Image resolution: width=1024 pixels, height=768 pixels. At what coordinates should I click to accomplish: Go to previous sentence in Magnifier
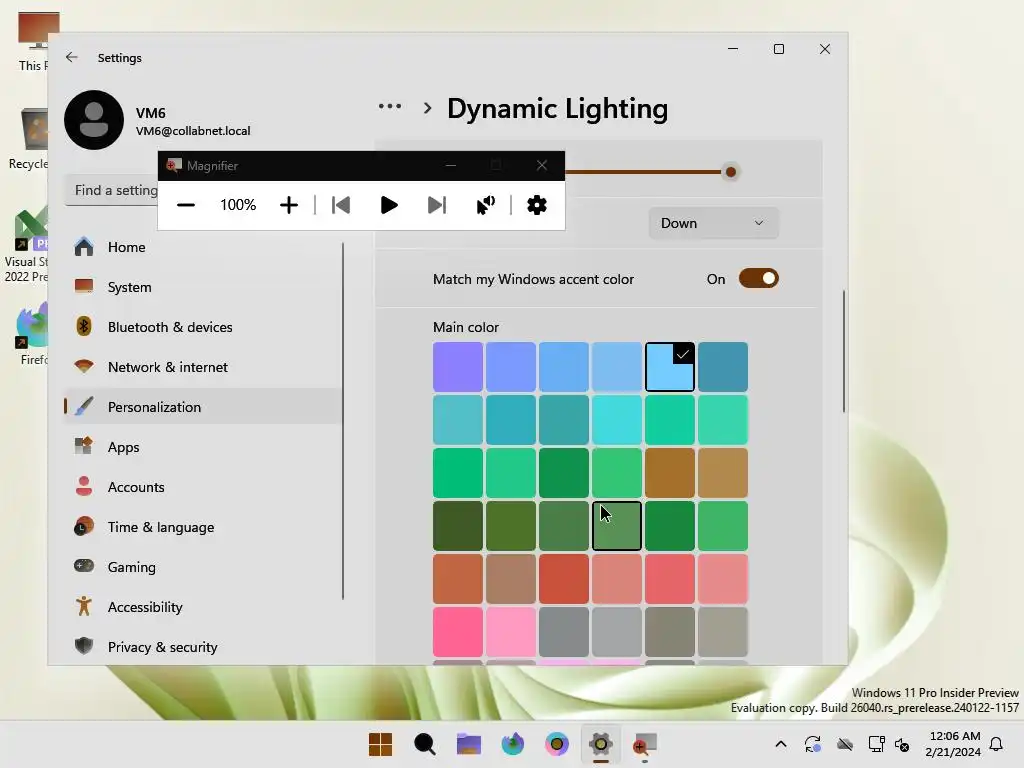tap(341, 205)
